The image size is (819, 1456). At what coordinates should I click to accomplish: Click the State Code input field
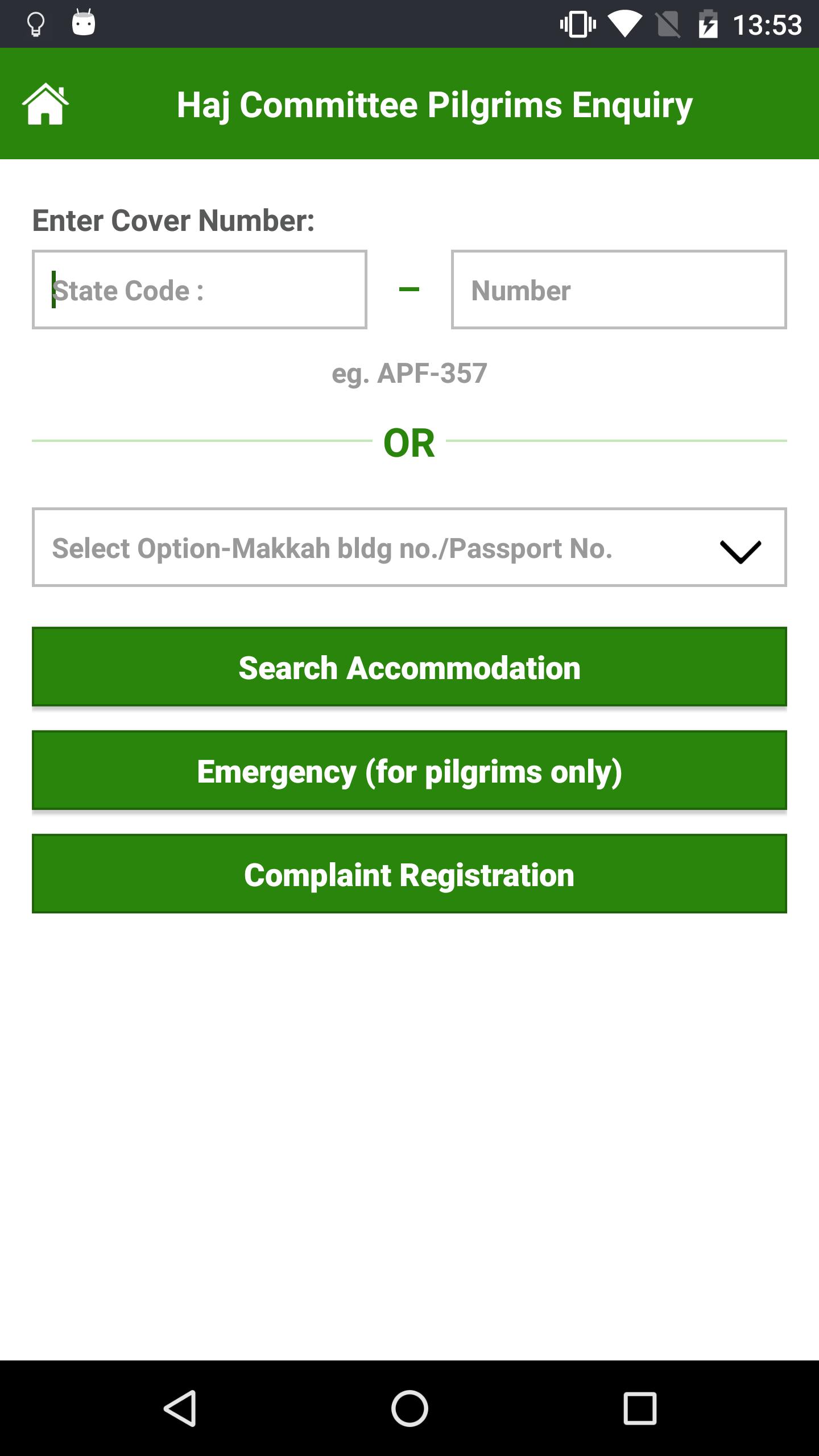(x=199, y=290)
